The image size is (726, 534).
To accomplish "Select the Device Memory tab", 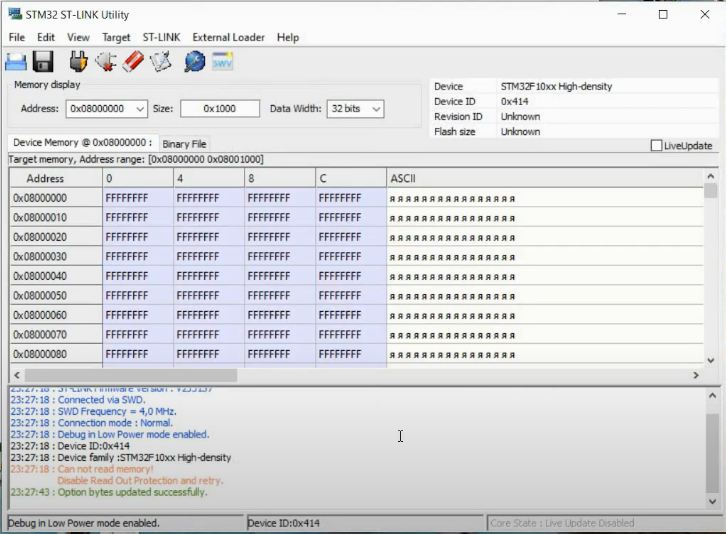I will [82, 143].
